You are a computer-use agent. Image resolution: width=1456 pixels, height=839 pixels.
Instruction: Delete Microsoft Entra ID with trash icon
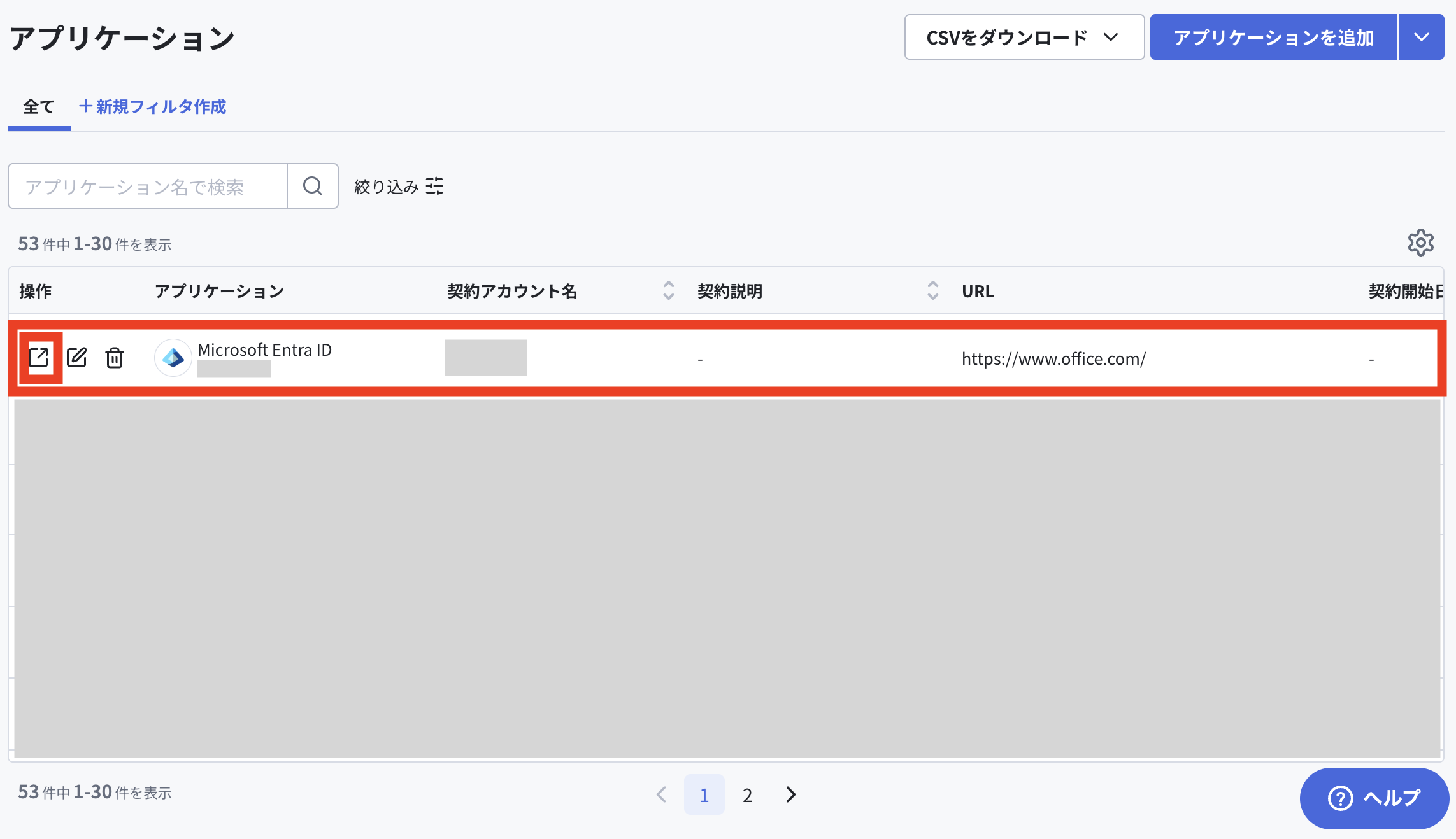(x=115, y=357)
